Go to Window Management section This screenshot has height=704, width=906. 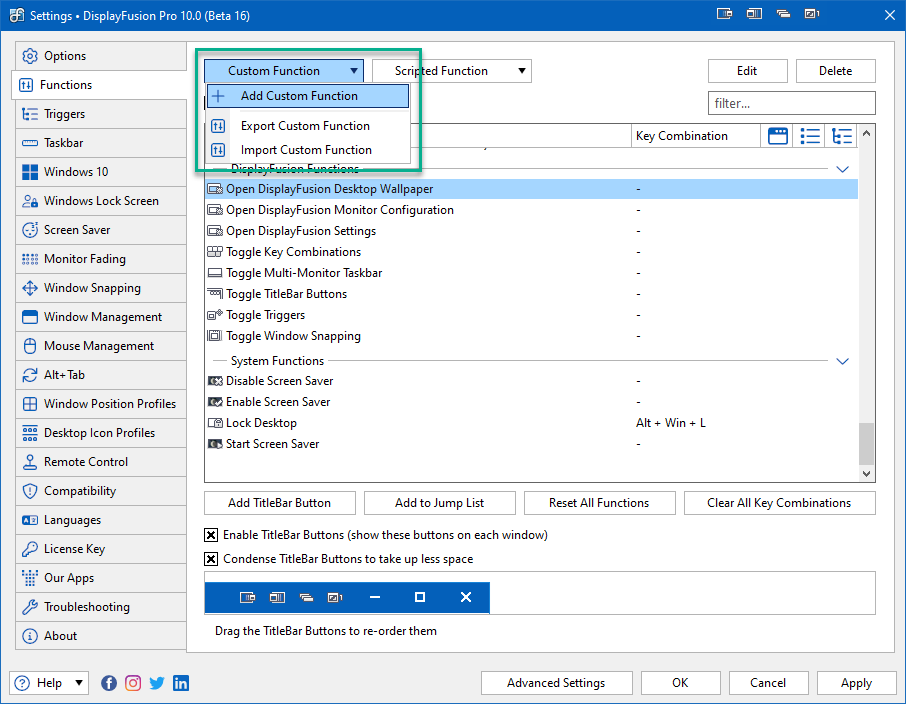101,317
